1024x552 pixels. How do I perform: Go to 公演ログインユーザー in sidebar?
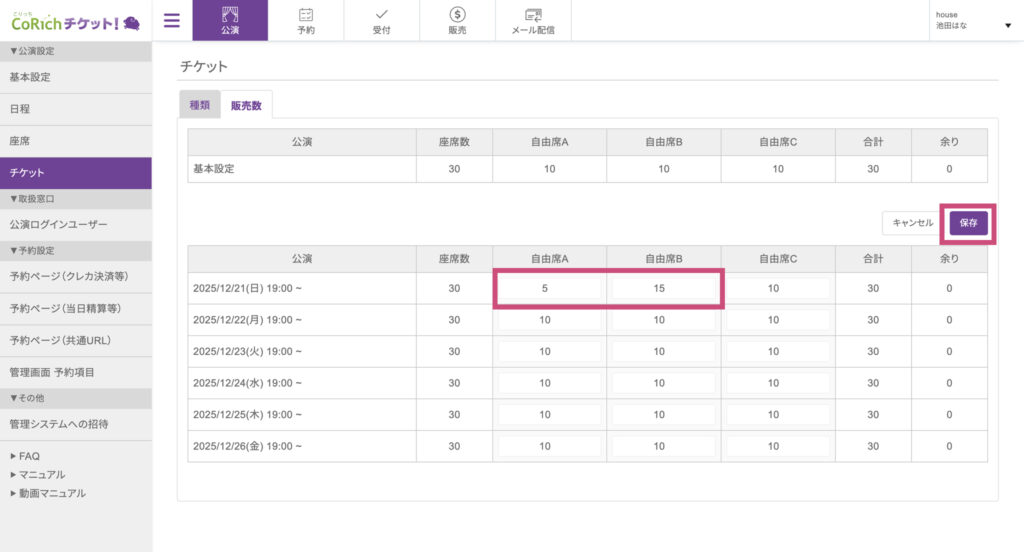click(58, 225)
